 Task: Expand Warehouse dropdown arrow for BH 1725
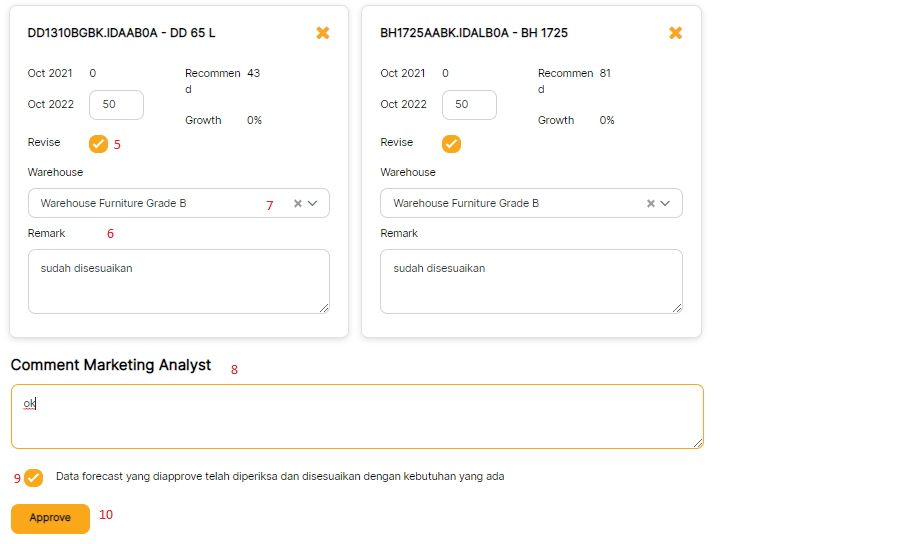coord(666,204)
